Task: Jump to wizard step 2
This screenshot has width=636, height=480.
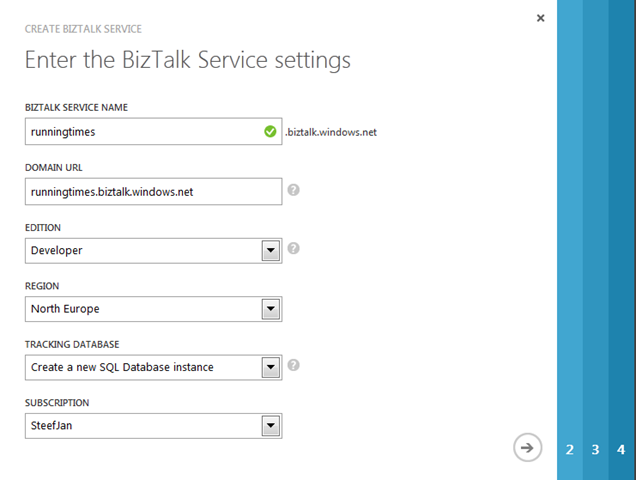Action: click(x=570, y=449)
